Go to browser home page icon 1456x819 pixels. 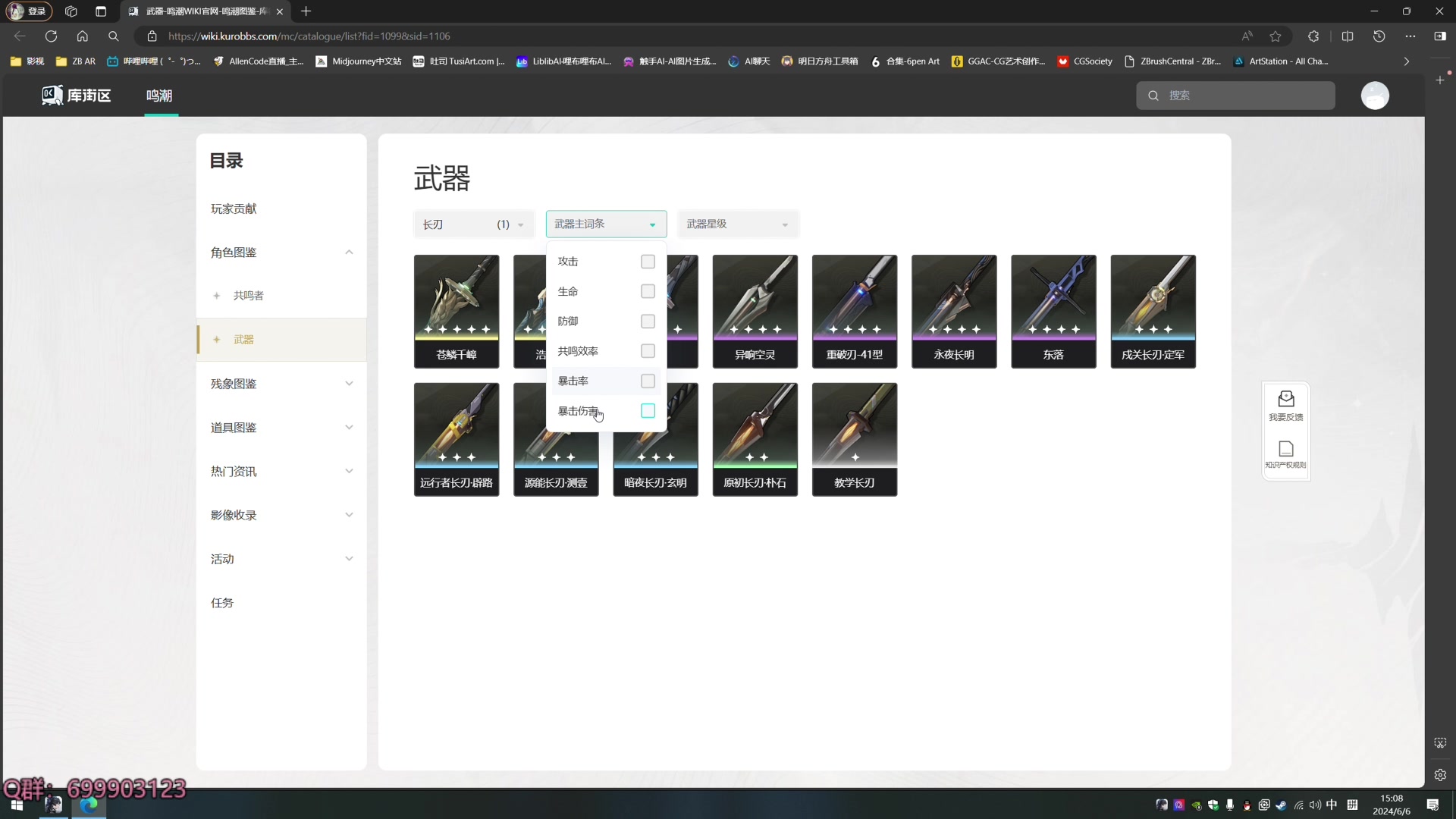tap(83, 36)
